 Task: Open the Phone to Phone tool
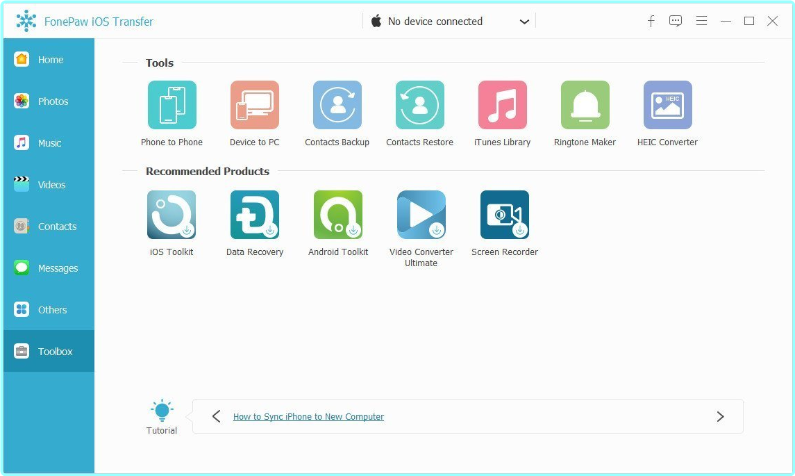click(172, 105)
